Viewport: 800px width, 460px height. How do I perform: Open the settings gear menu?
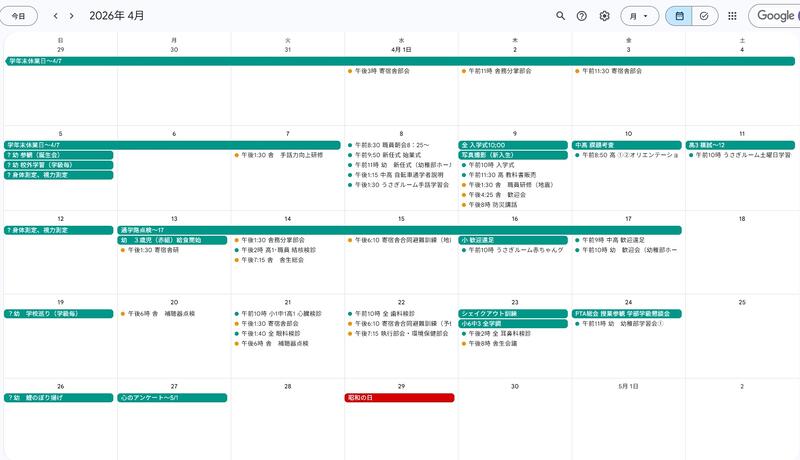tap(604, 16)
